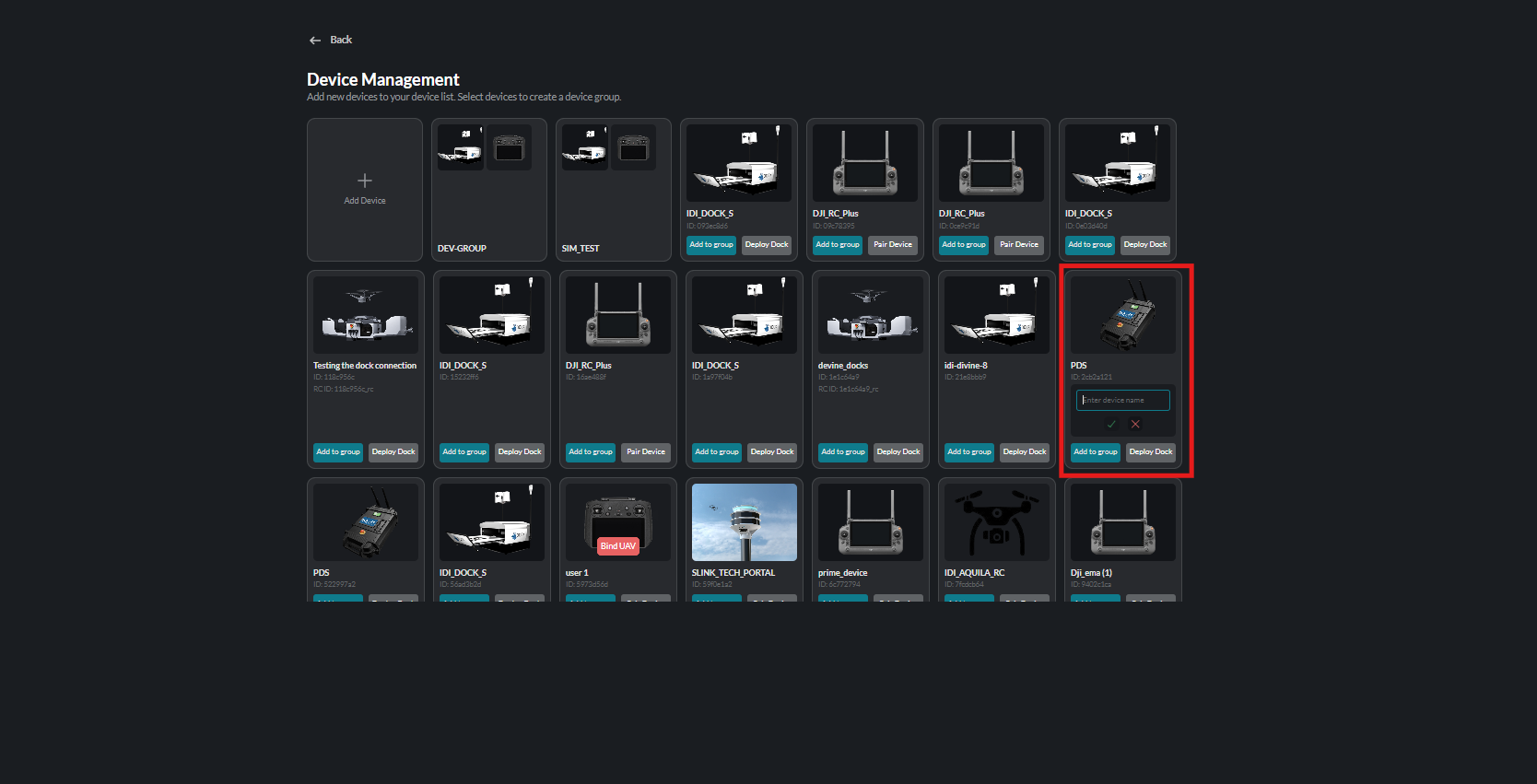Screen dimensions: 1537x784
Task: Add IDI_DOCK_S 0e03d40d to group
Action: pos(1090,245)
